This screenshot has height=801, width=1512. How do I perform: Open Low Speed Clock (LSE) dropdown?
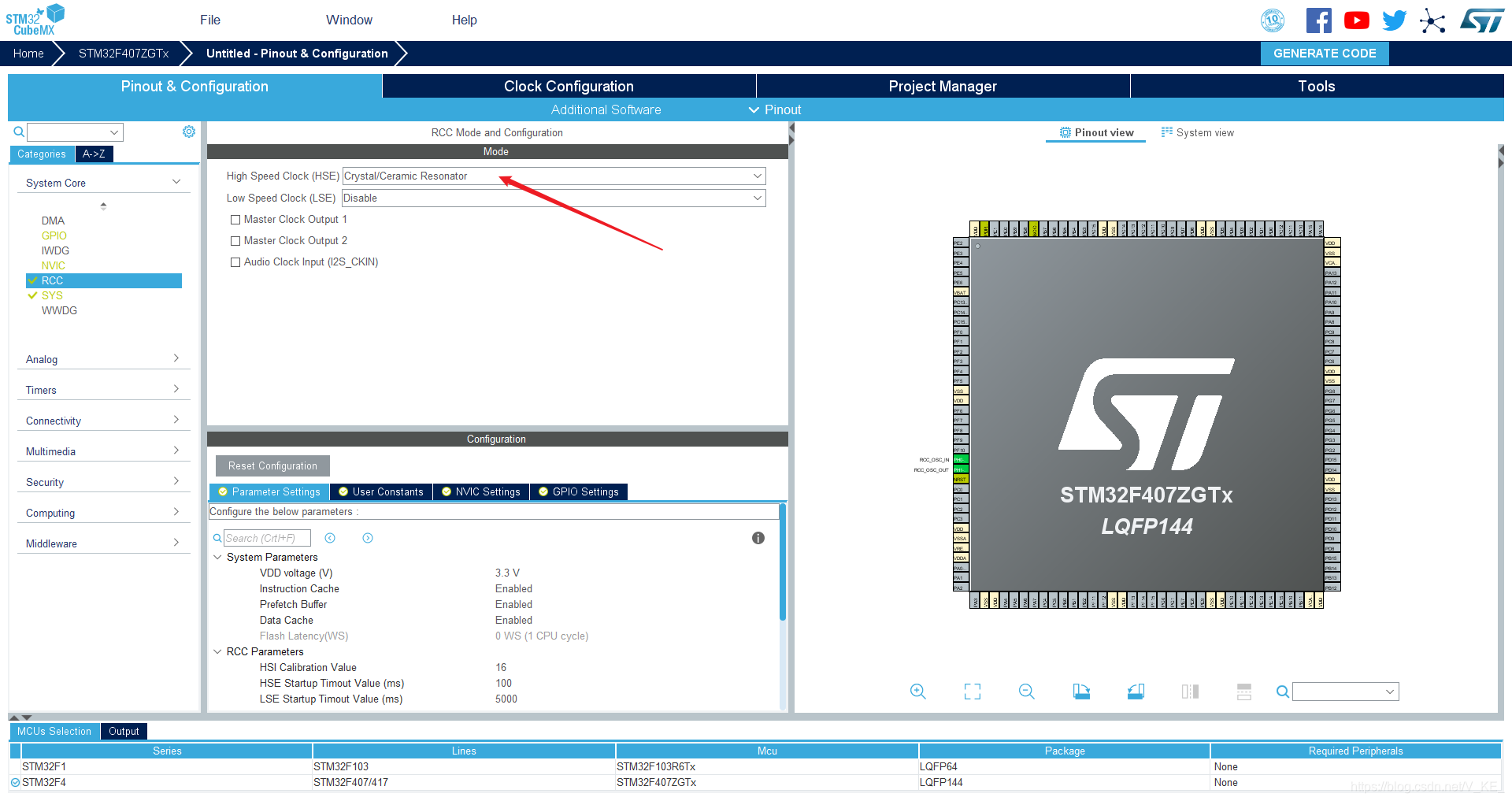tap(554, 198)
